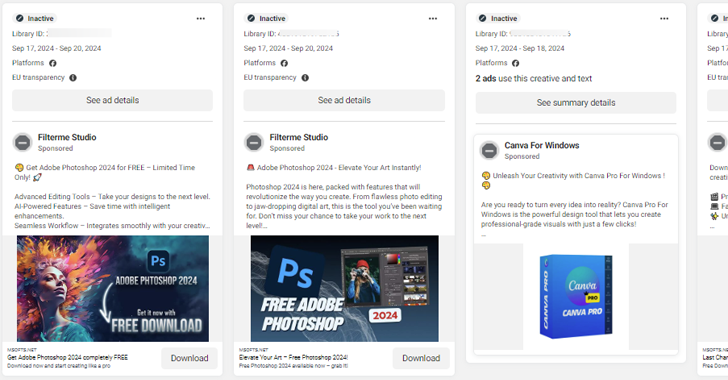
Task: Click the Inactive status badge on the first card
Action: (x=35, y=19)
